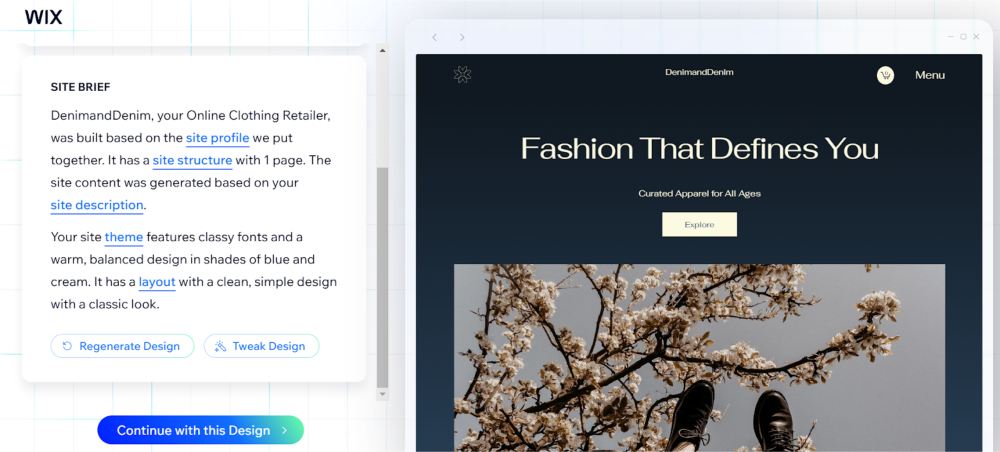Open the site Menu
The width and height of the screenshot is (1000, 452).
(930, 75)
